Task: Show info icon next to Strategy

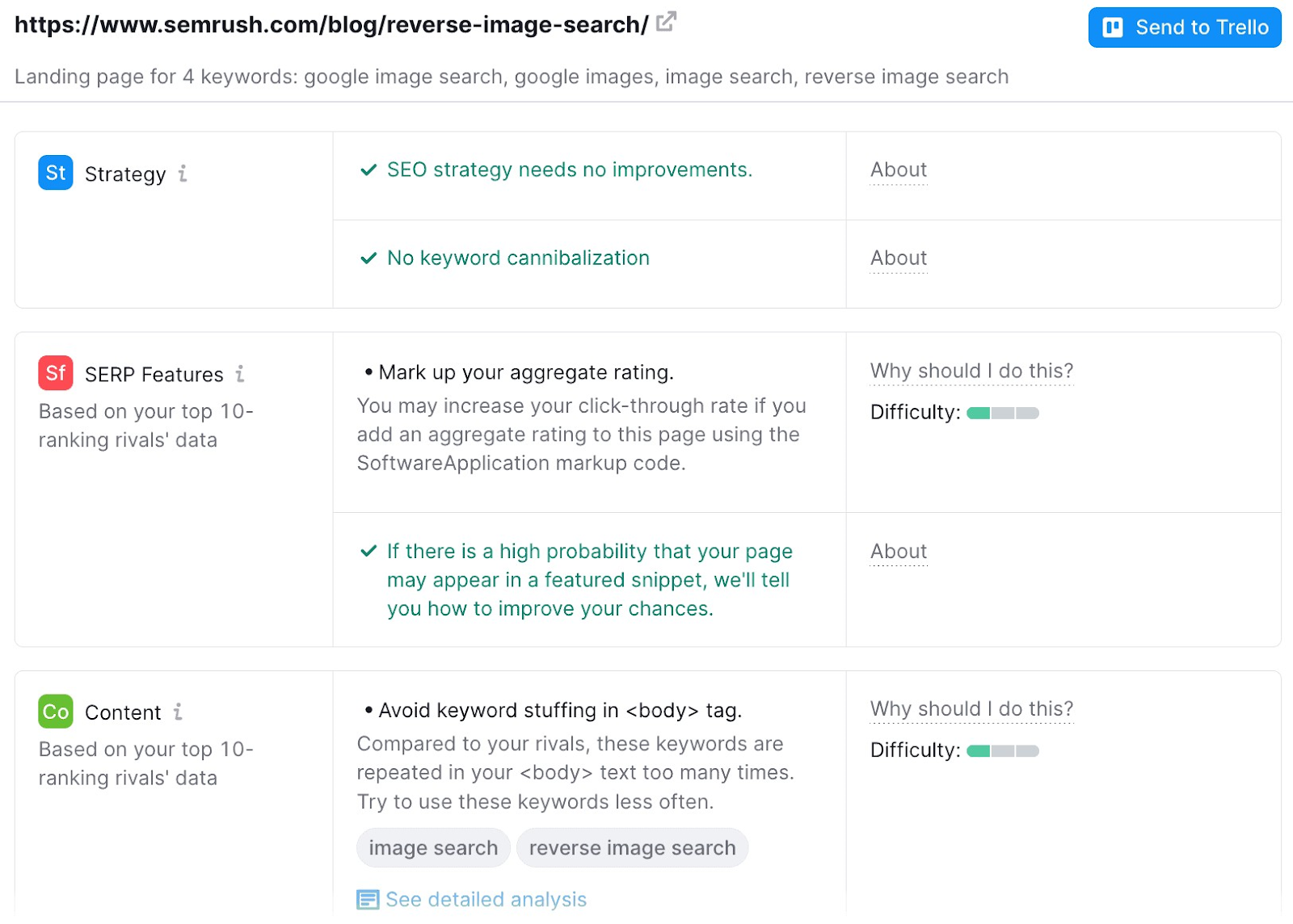Action: pos(183,174)
